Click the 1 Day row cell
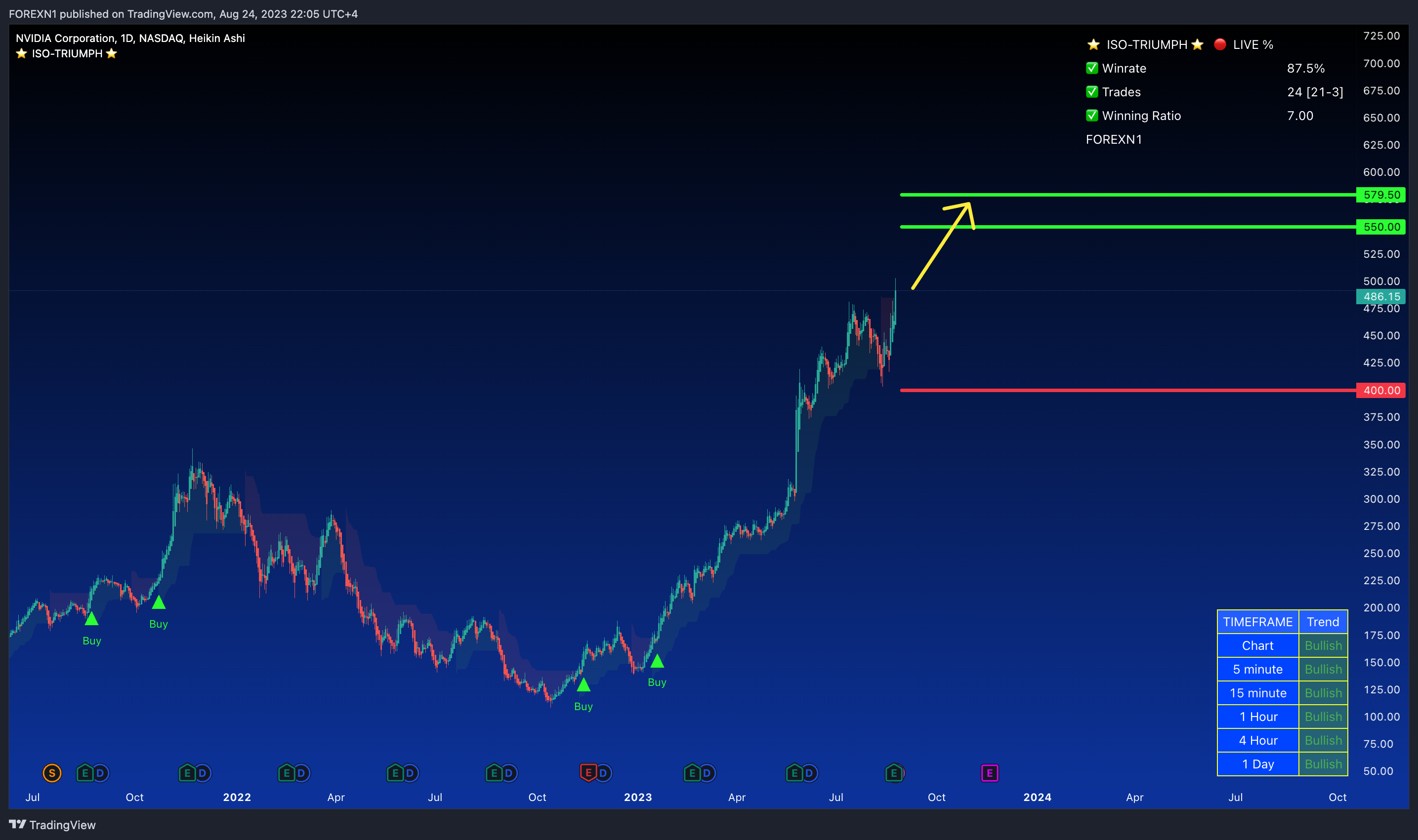This screenshot has height=840, width=1418. pos(1258,764)
